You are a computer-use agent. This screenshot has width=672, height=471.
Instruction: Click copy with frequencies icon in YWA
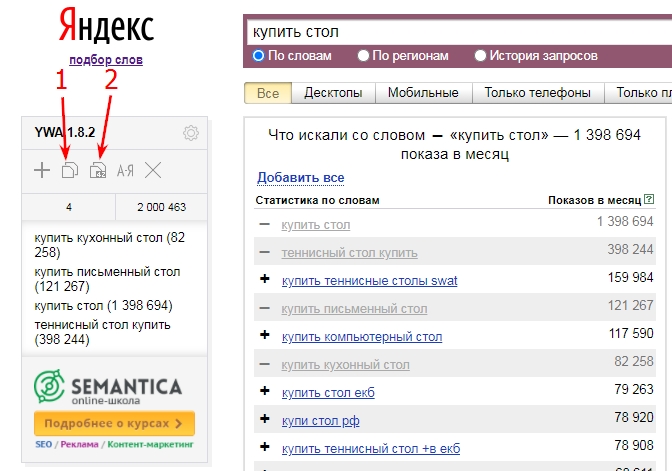[98, 171]
